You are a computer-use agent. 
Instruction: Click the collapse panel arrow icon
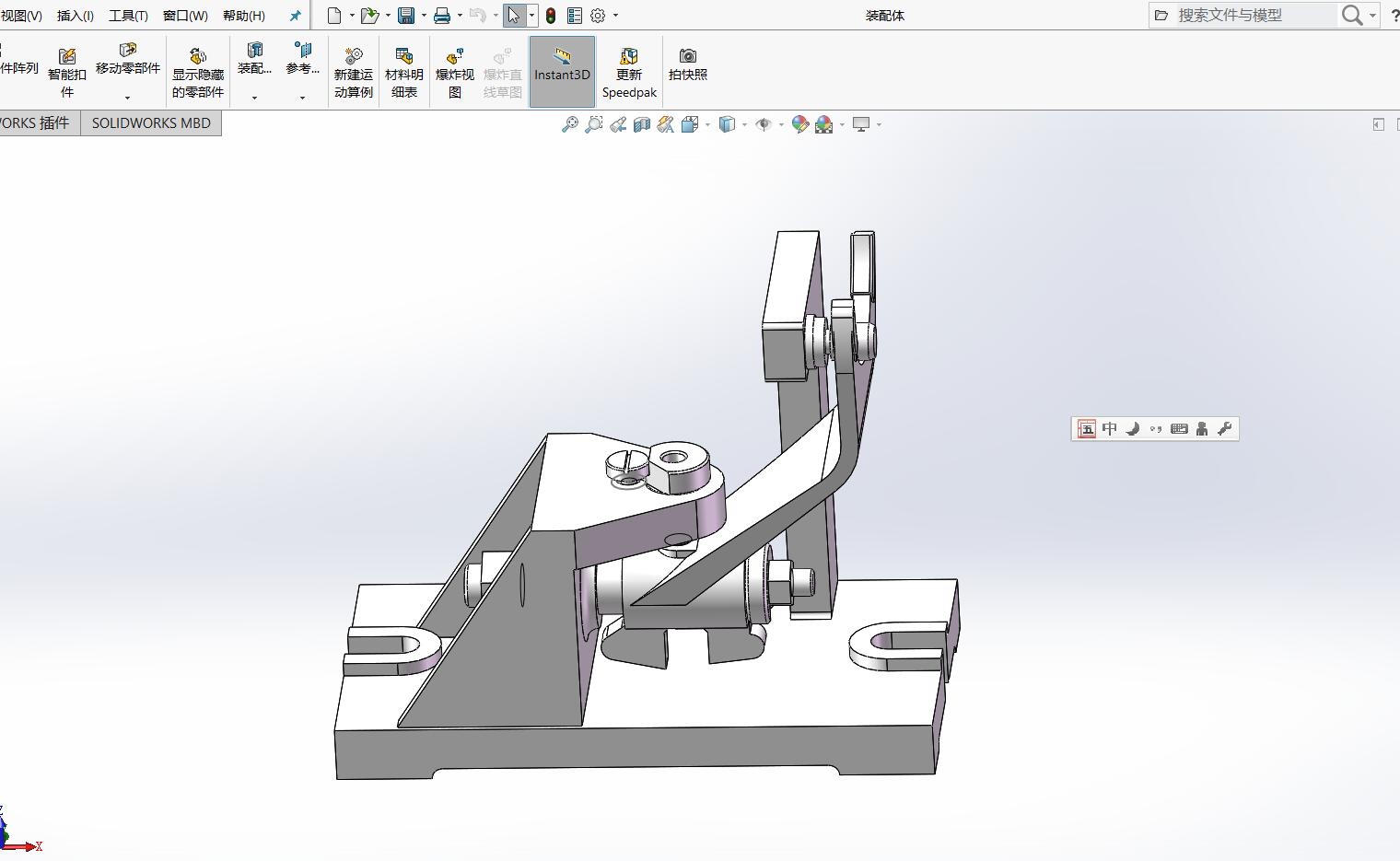pos(1379,124)
